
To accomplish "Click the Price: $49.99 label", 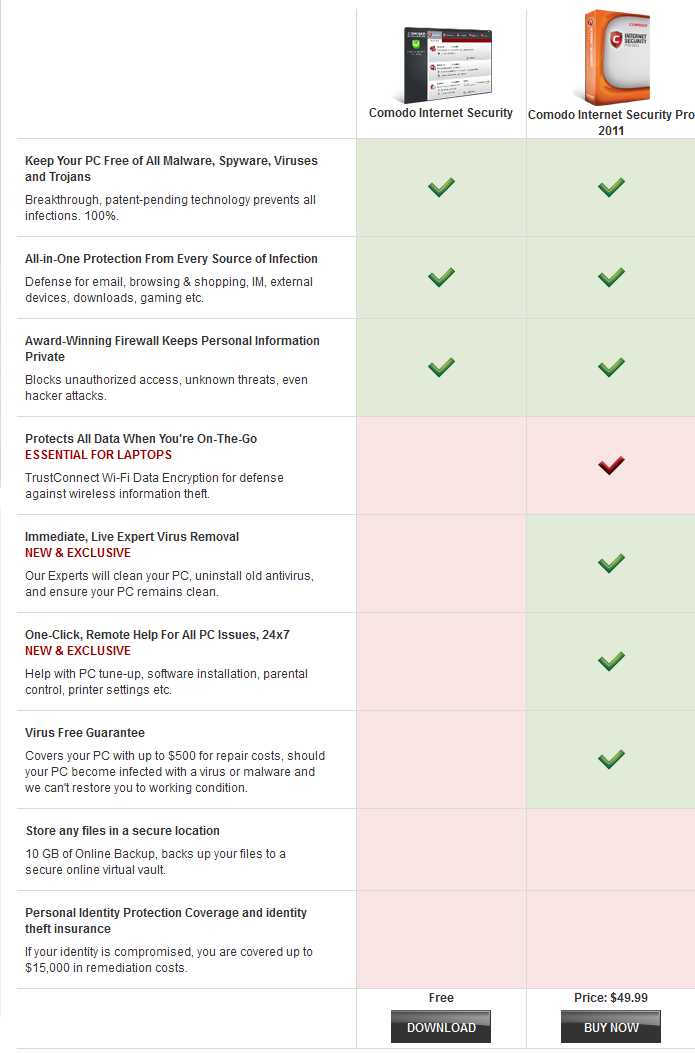I will 611,997.
